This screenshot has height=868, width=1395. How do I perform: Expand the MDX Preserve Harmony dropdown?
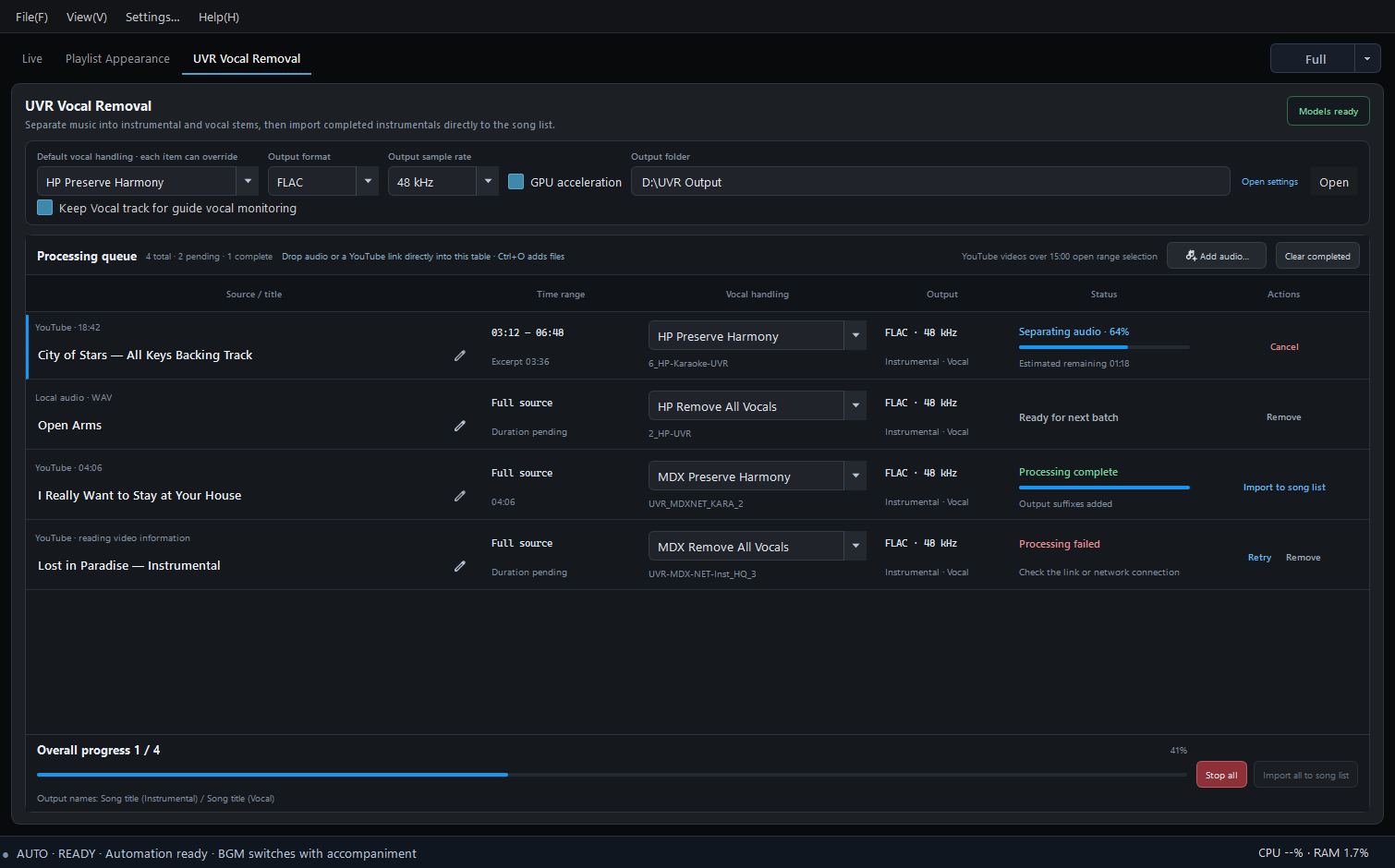[x=758, y=476]
